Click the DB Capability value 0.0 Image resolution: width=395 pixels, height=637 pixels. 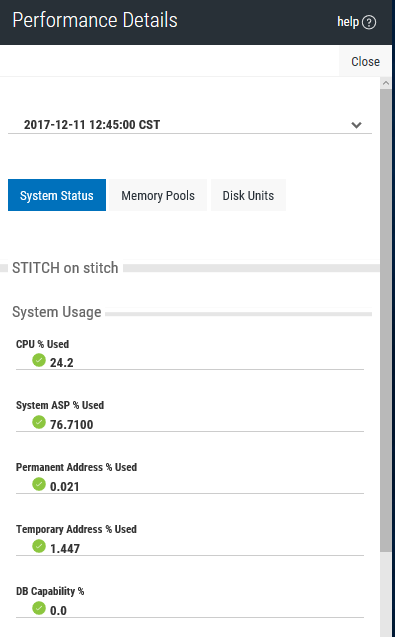(x=58, y=611)
